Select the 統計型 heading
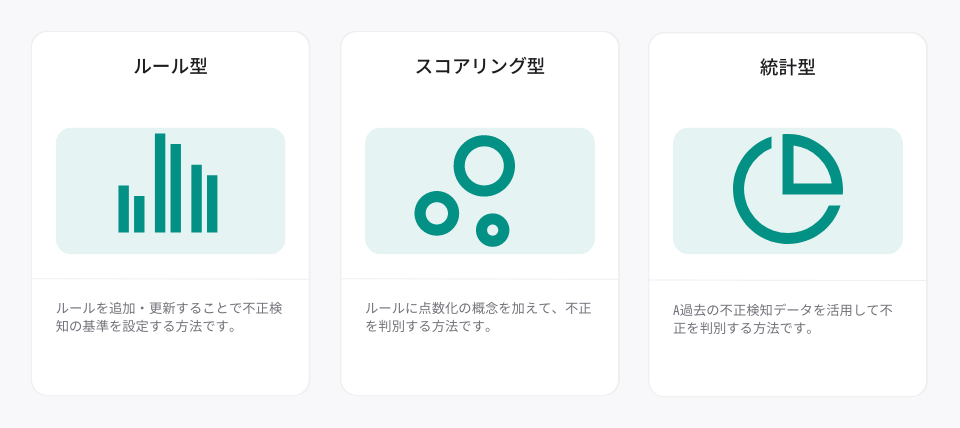This screenshot has width=960, height=428. 787,67
